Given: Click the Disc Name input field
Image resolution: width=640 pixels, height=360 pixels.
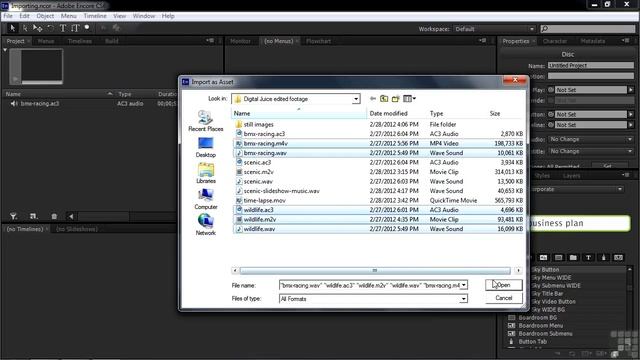Looking at the screenshot, I should click(591, 65).
